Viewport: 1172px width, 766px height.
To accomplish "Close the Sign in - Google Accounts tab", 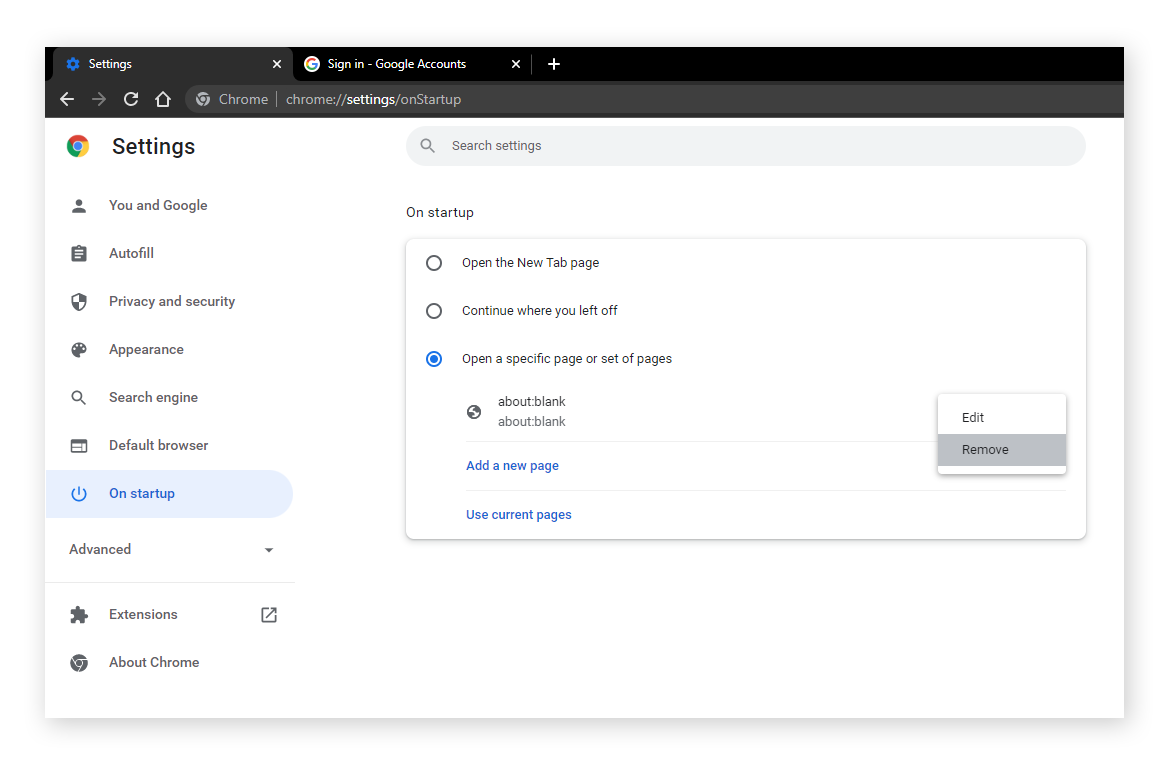I will (x=516, y=64).
